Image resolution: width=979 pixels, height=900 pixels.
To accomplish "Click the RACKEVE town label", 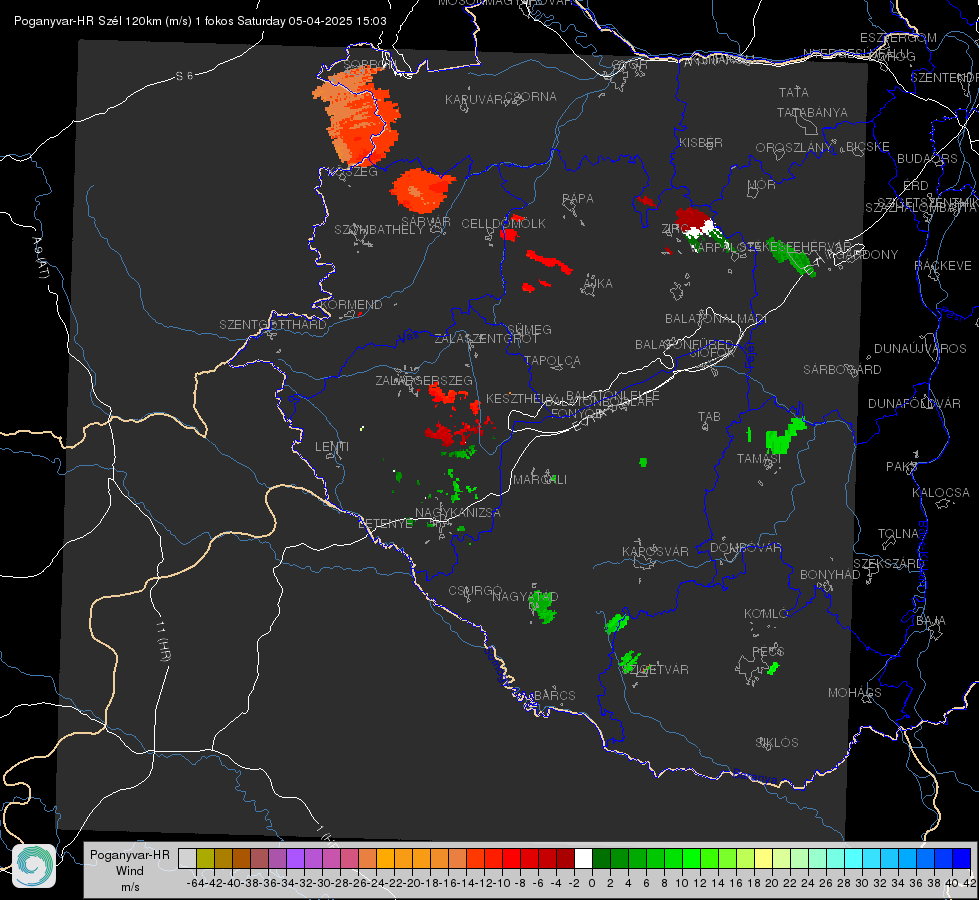I will coord(943,265).
